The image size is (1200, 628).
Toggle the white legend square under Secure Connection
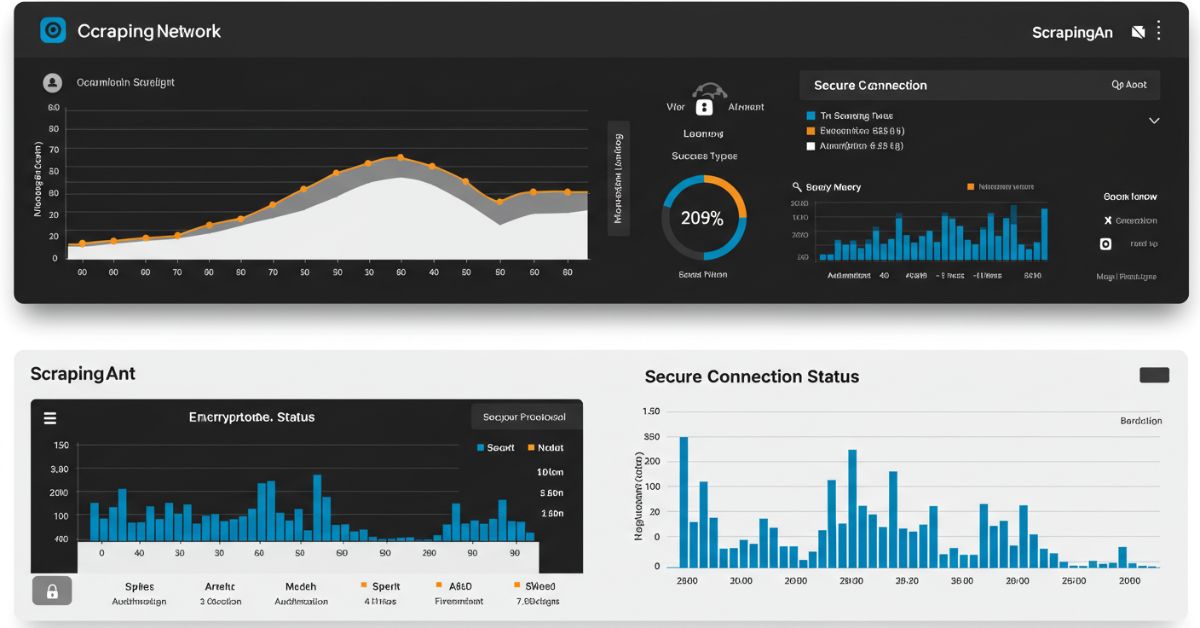811,145
